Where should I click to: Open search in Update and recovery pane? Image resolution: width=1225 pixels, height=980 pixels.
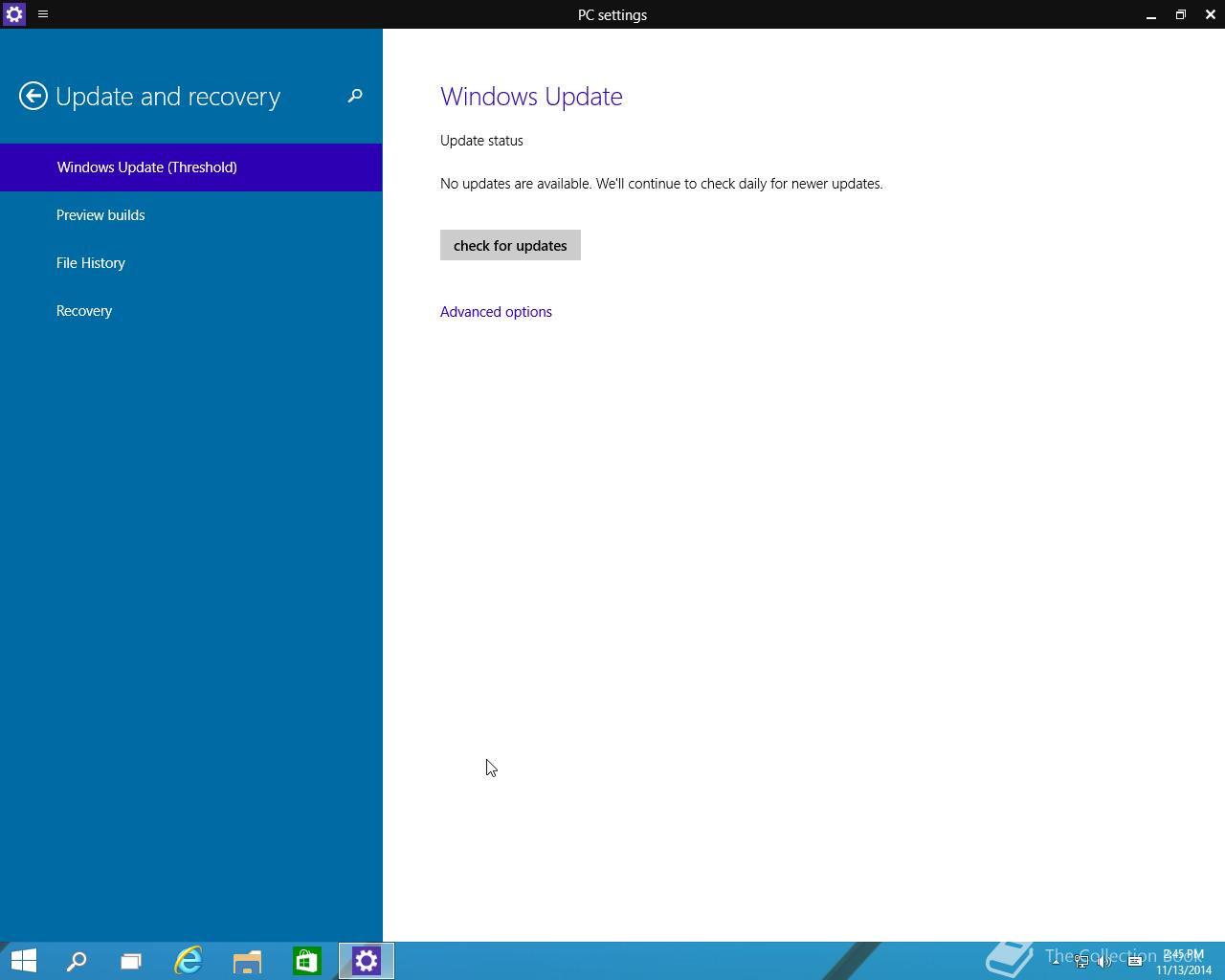[x=355, y=96]
